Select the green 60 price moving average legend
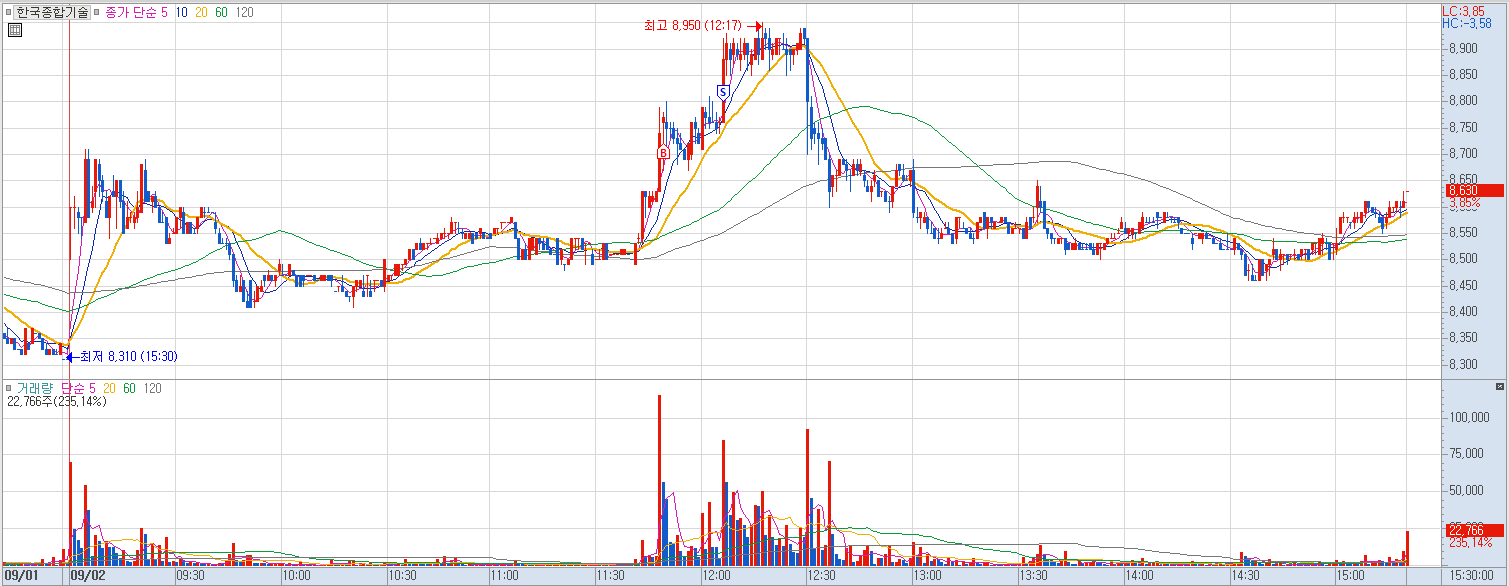The height and width of the screenshot is (586, 1509). pyautogui.click(x=221, y=13)
